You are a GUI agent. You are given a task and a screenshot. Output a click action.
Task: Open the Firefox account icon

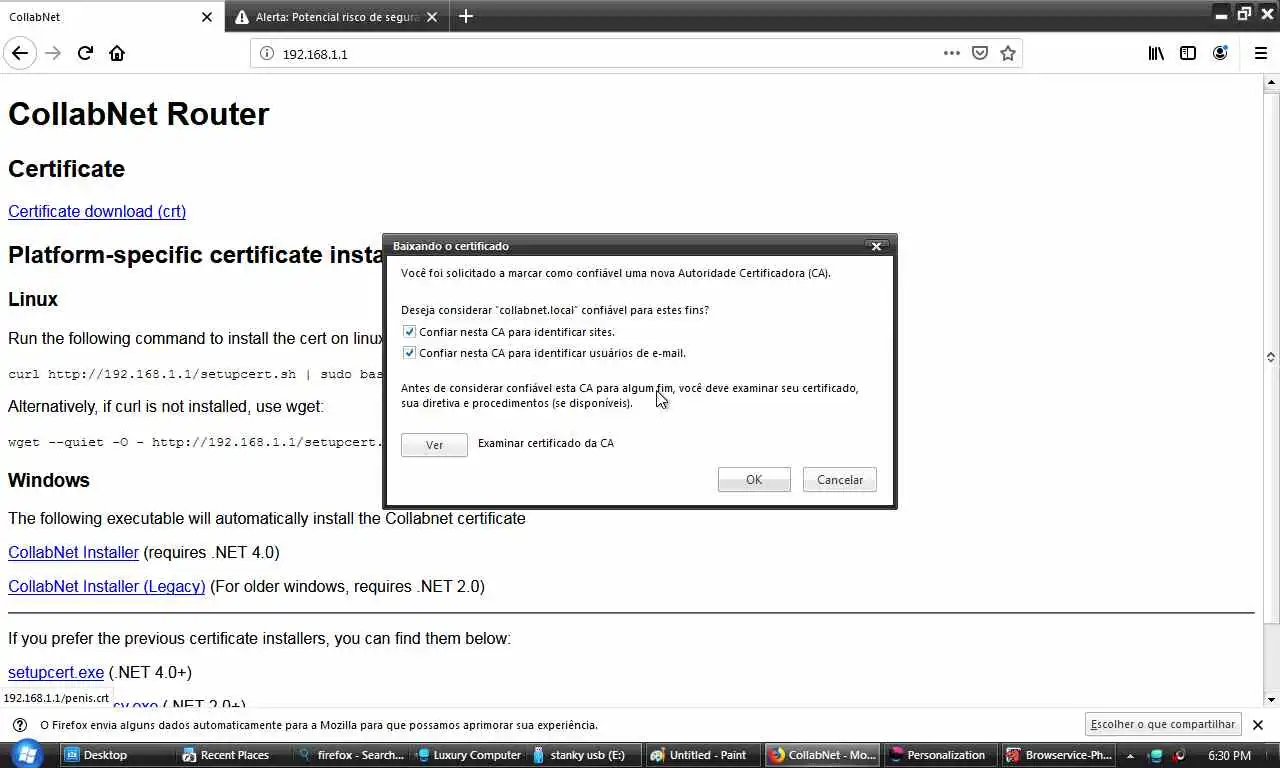point(1220,53)
